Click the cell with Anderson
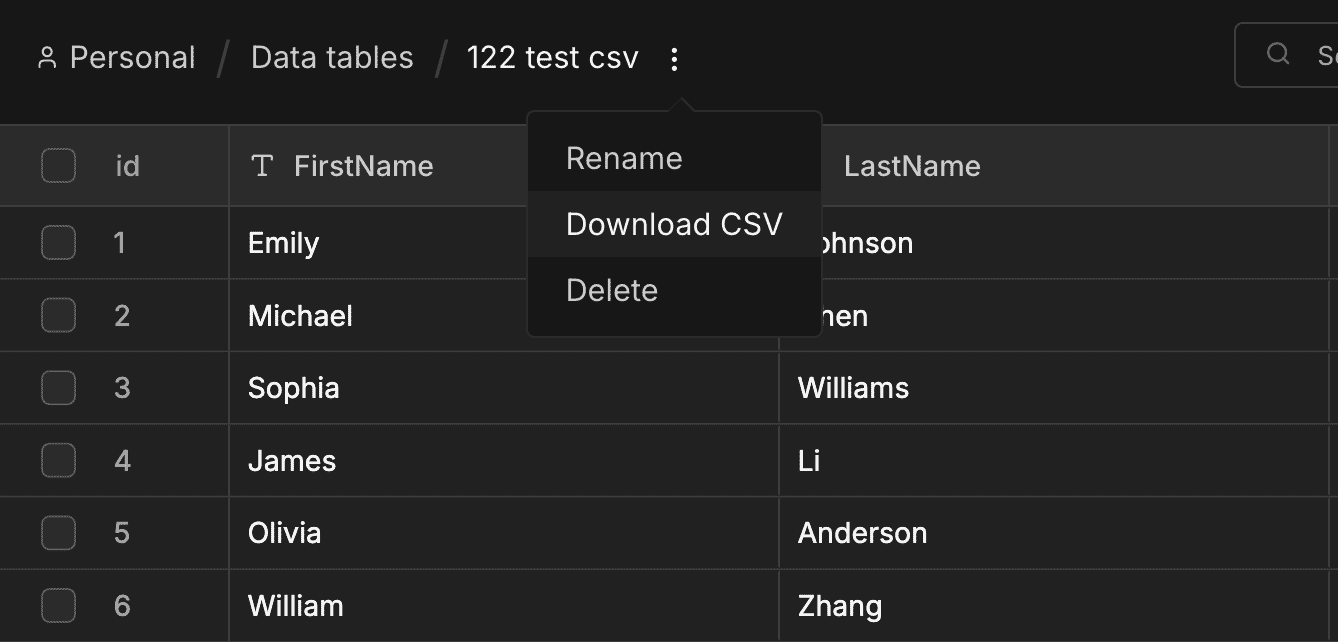Screen dimensions: 1338x642 coord(862,532)
